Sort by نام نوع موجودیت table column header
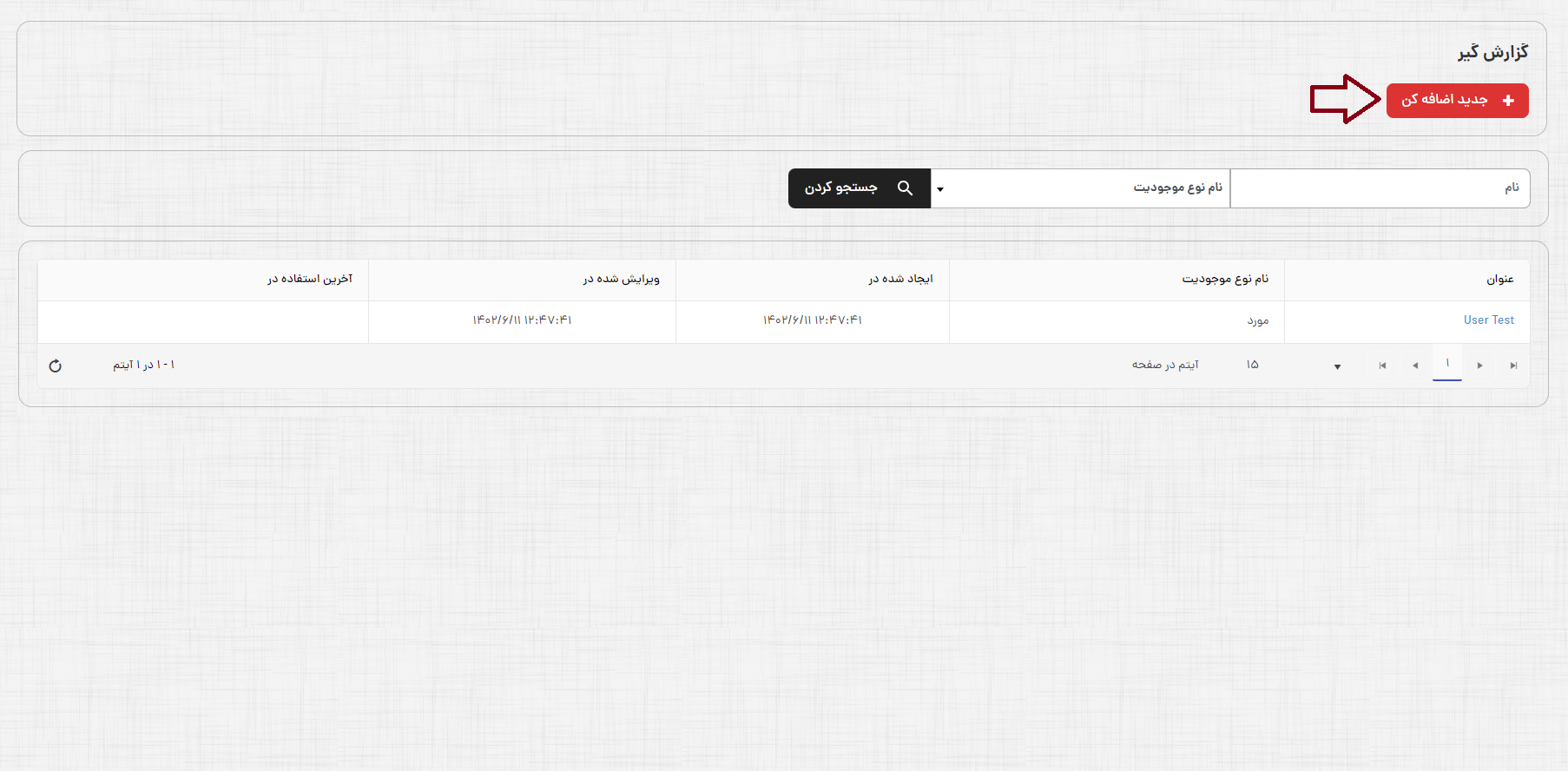1568x771 pixels. tap(1224, 280)
